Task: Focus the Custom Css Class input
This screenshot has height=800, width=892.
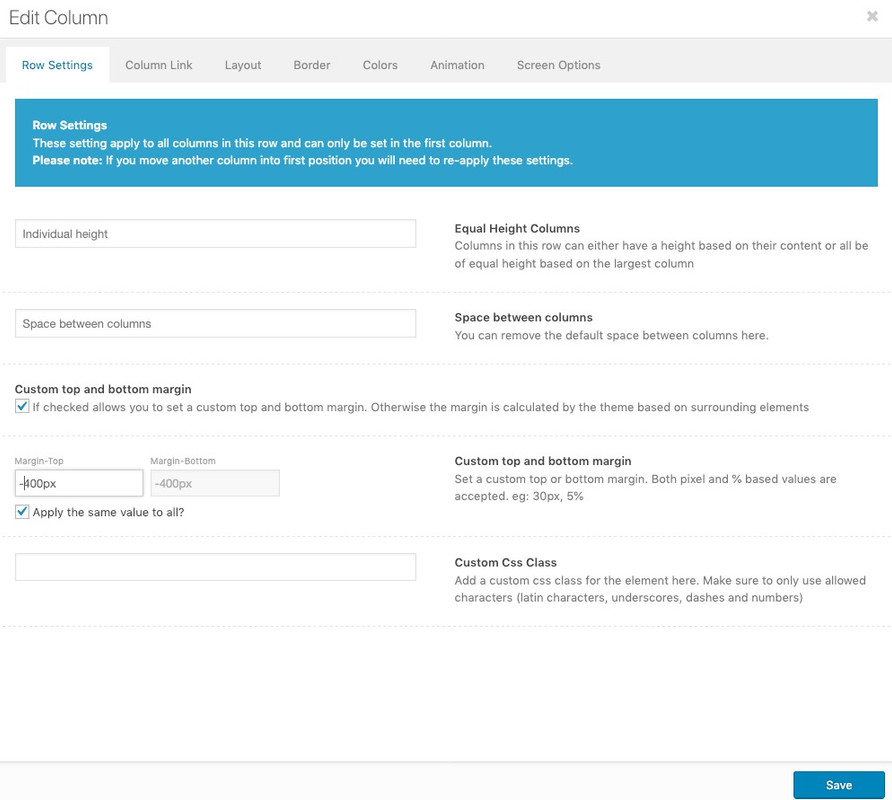Action: tap(216, 567)
